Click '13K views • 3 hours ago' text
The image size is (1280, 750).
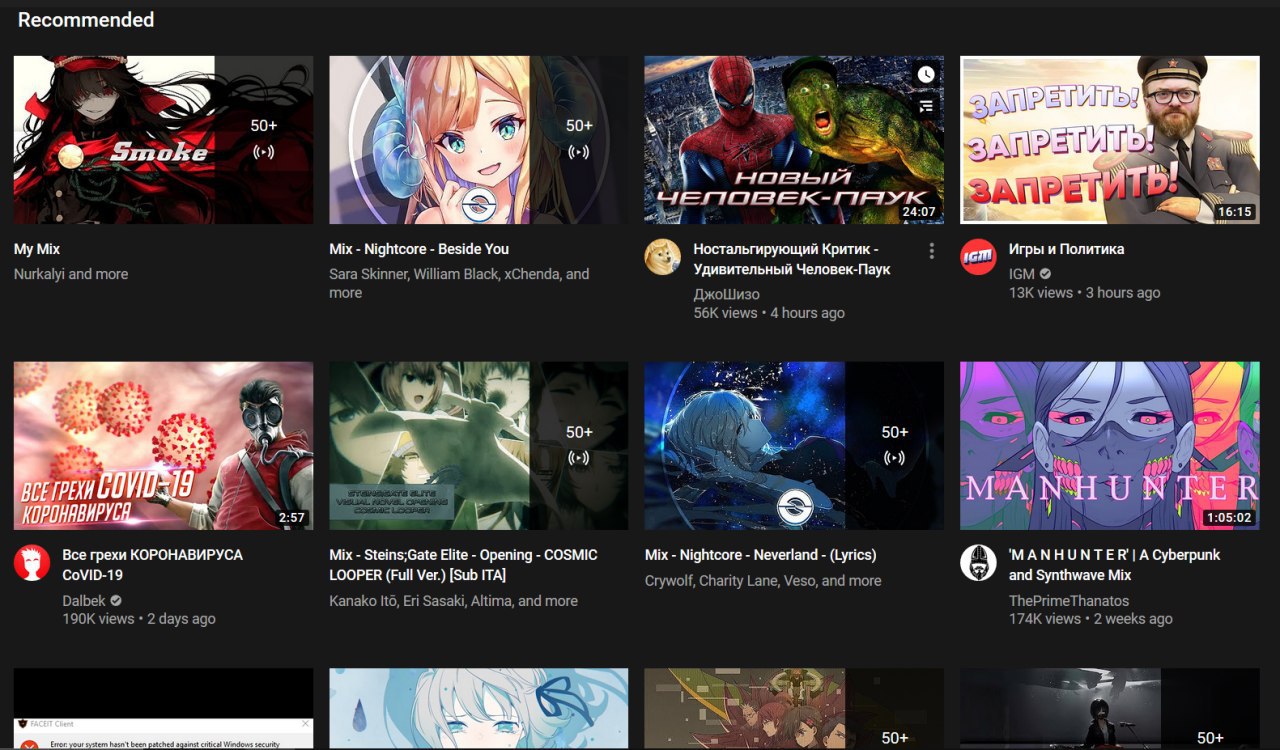[x=1085, y=293]
